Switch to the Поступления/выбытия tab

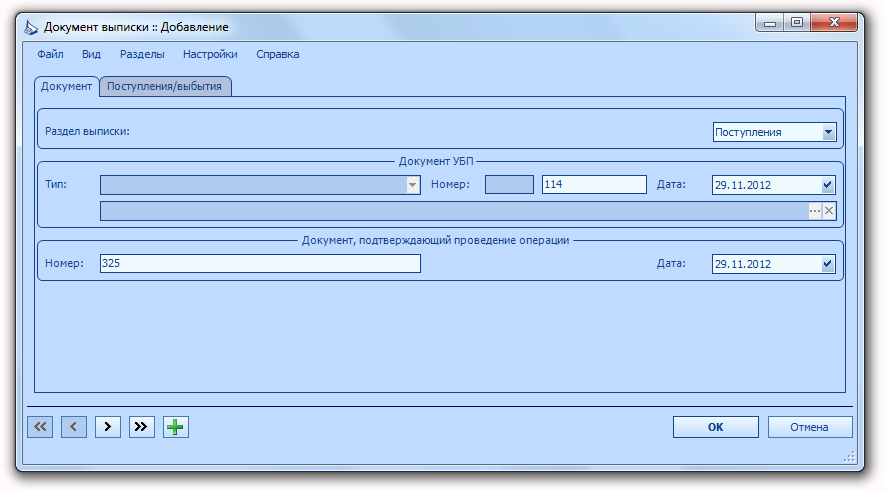tap(164, 86)
